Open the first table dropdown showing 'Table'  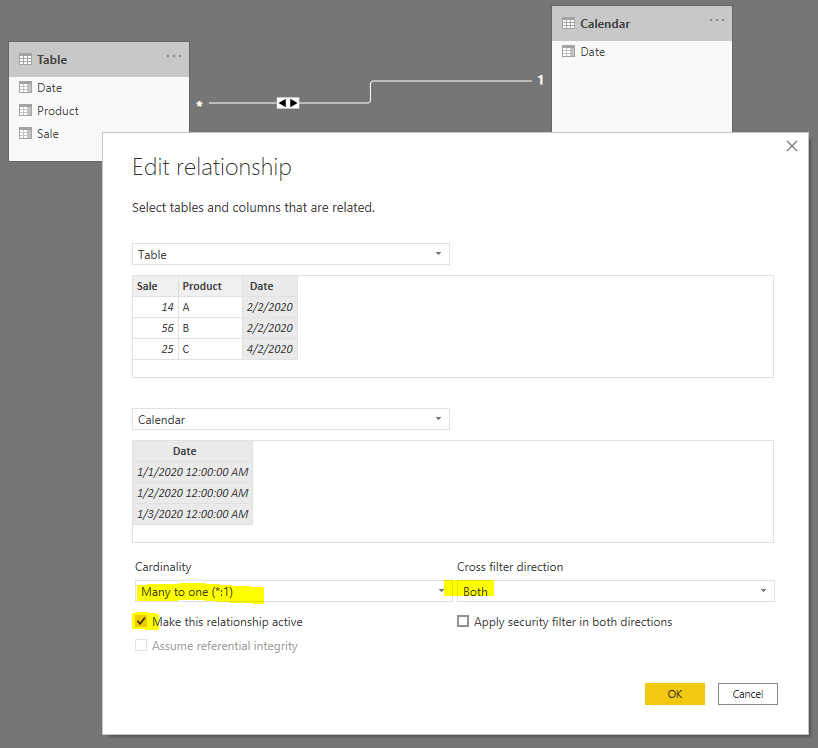point(291,254)
